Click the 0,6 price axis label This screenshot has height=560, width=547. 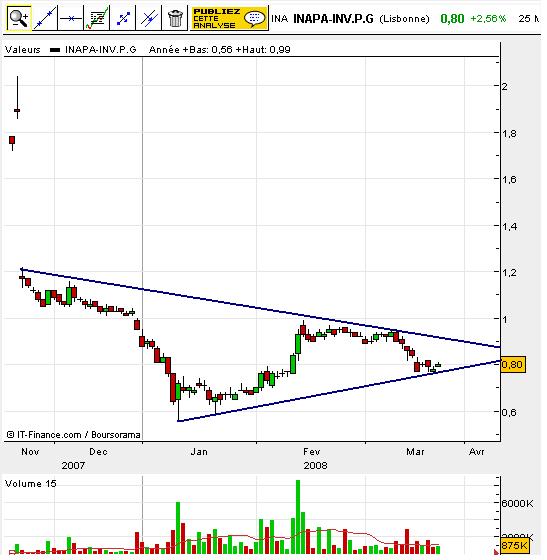509,412
